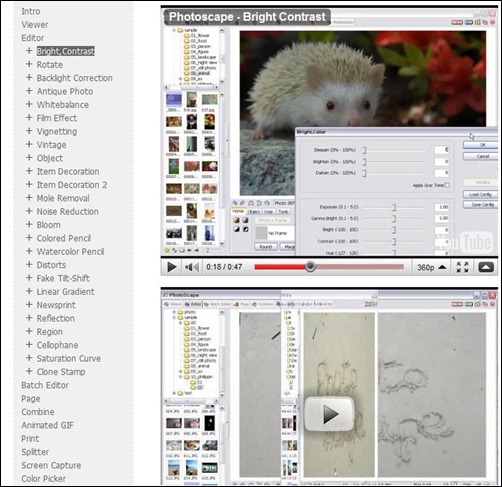
Task: Open the Editor section
Action: (x=33, y=38)
